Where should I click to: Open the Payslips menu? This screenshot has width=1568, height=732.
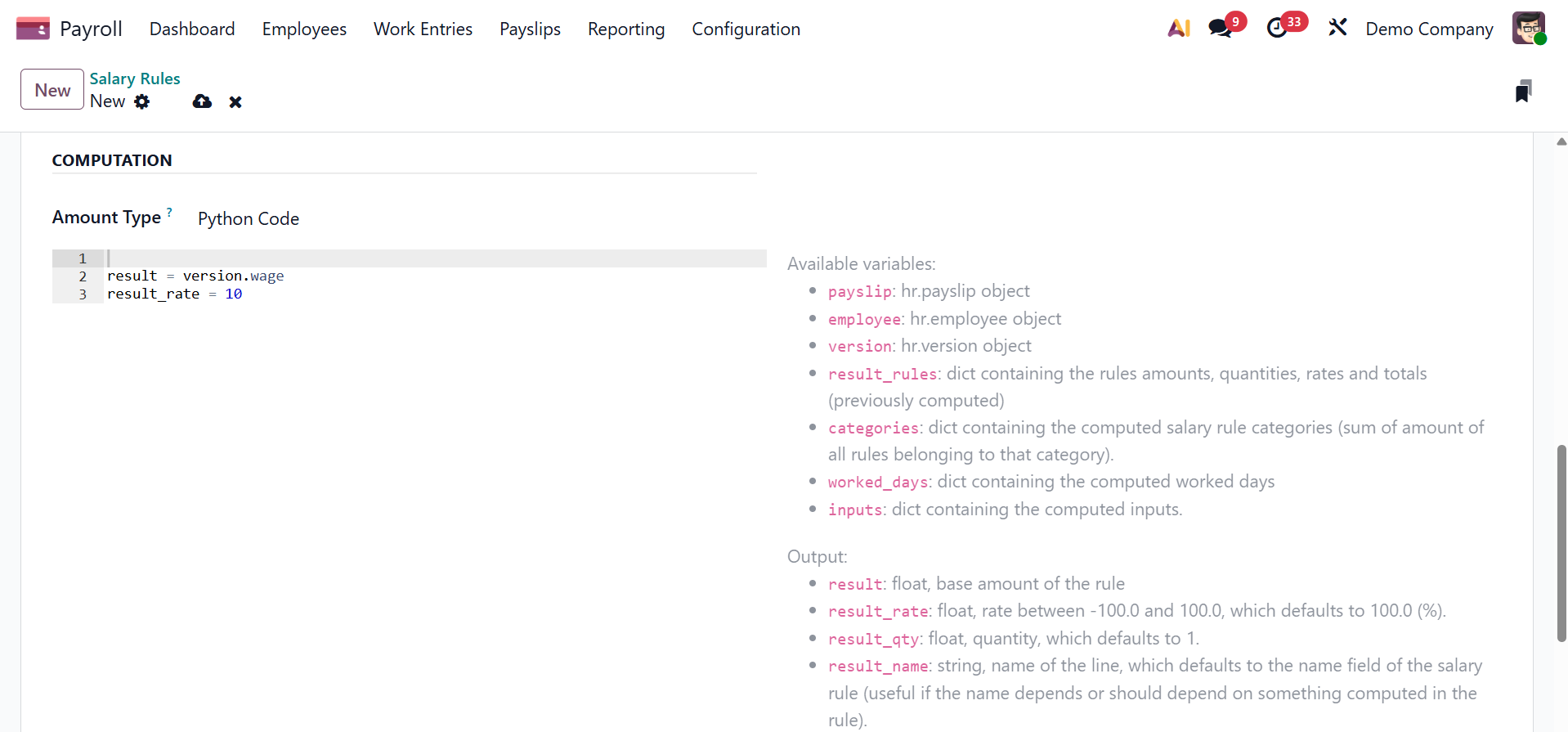pos(530,29)
